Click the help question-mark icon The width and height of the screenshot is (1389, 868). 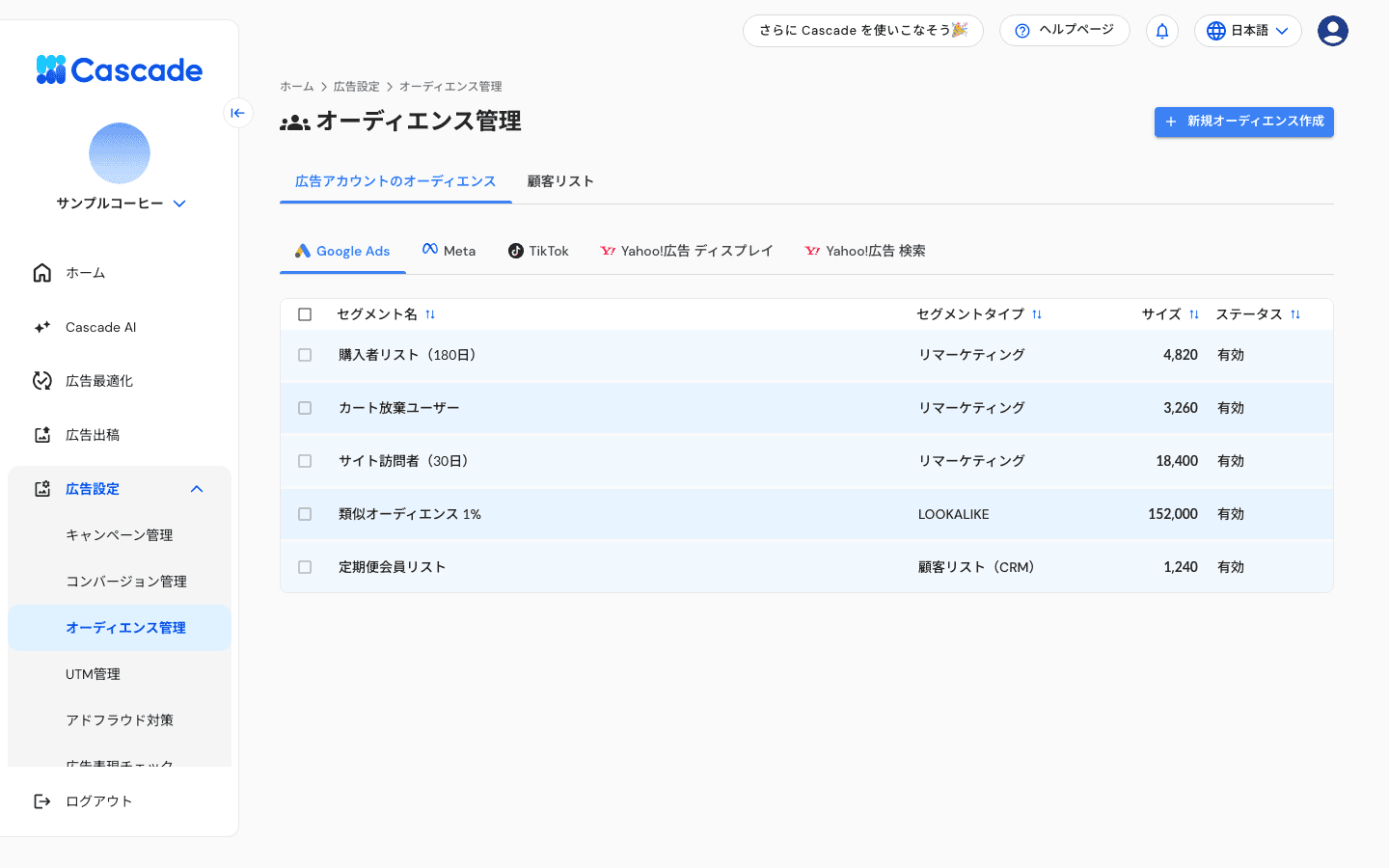(x=1022, y=31)
